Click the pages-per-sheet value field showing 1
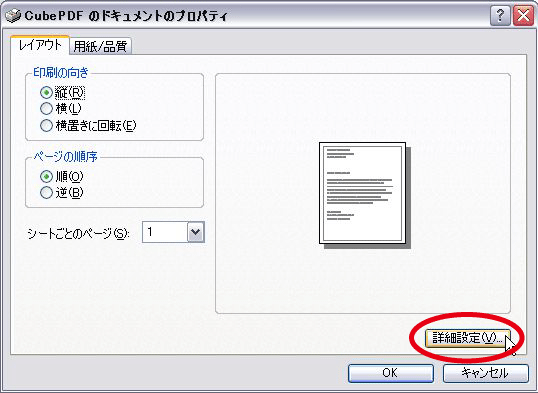The width and height of the screenshot is (538, 393). click(165, 232)
